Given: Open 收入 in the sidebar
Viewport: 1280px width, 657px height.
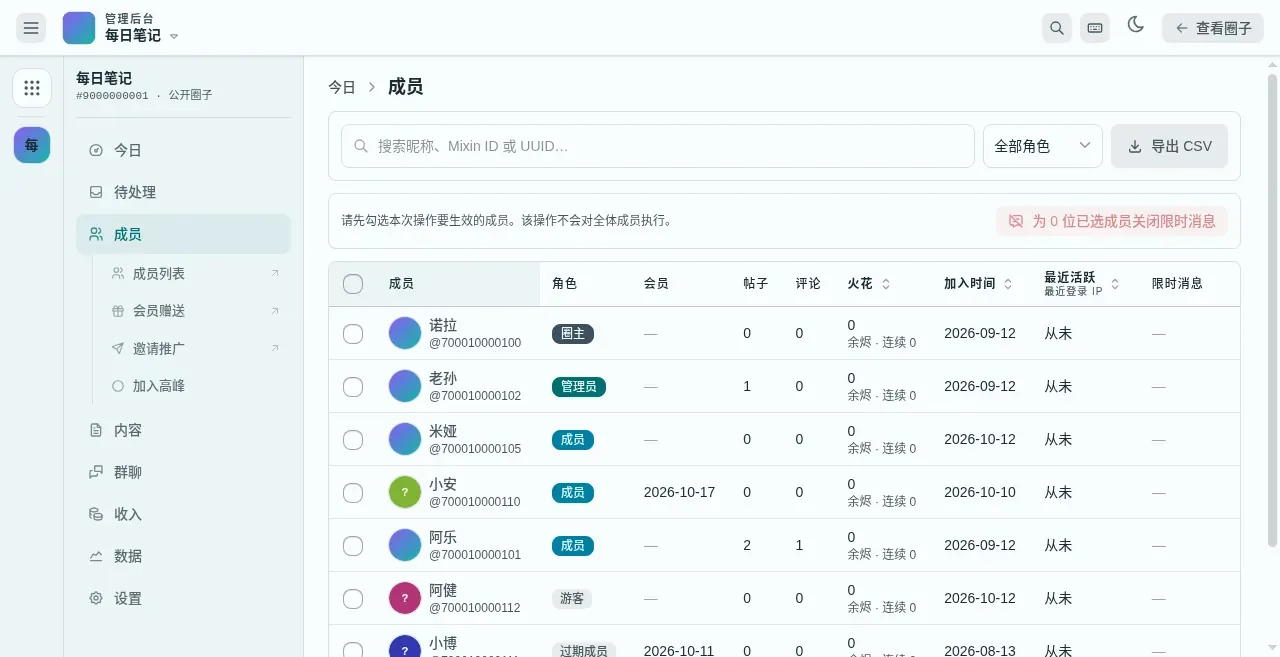Looking at the screenshot, I should point(183,514).
